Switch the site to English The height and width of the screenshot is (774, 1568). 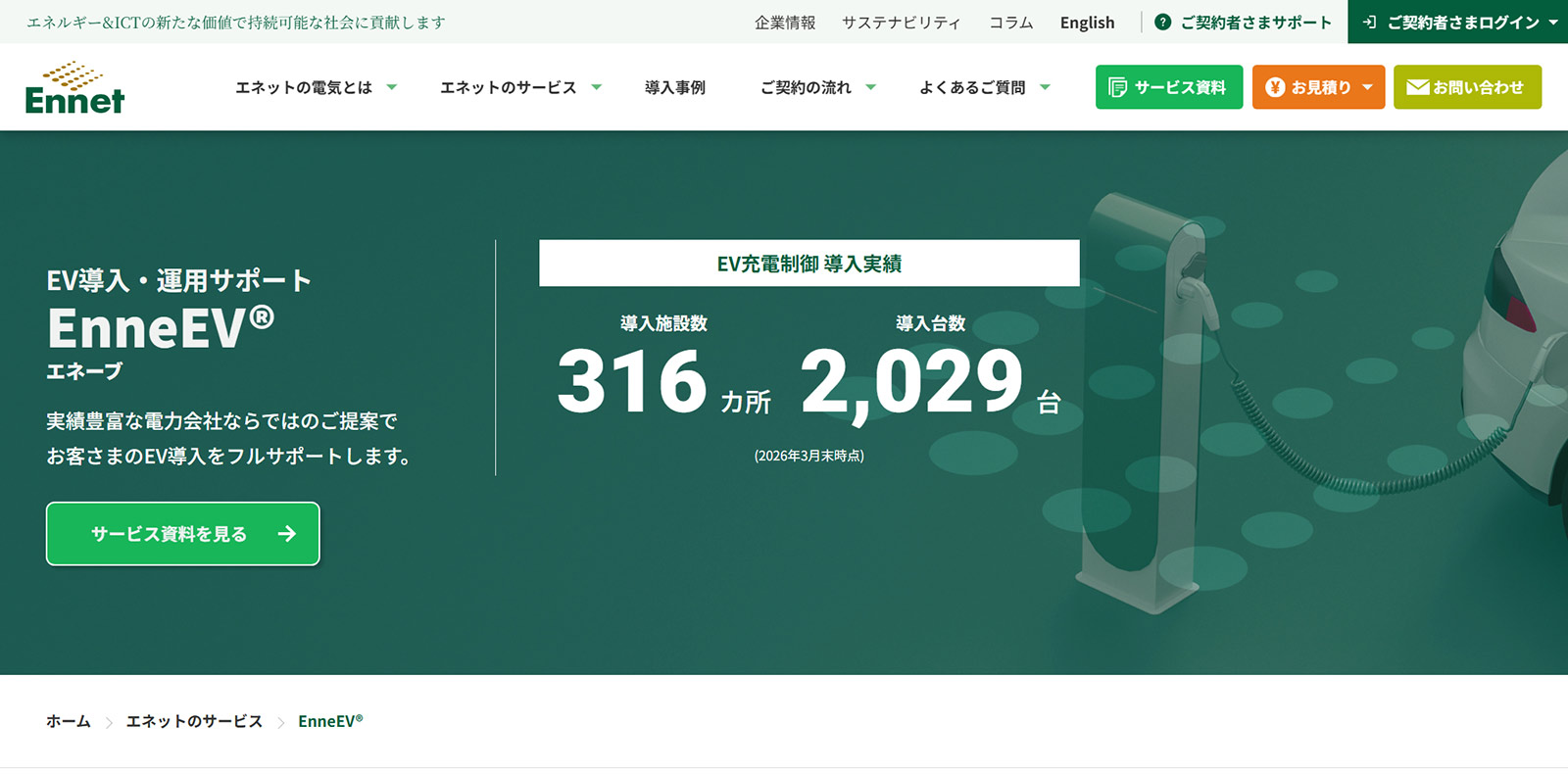(x=1087, y=22)
